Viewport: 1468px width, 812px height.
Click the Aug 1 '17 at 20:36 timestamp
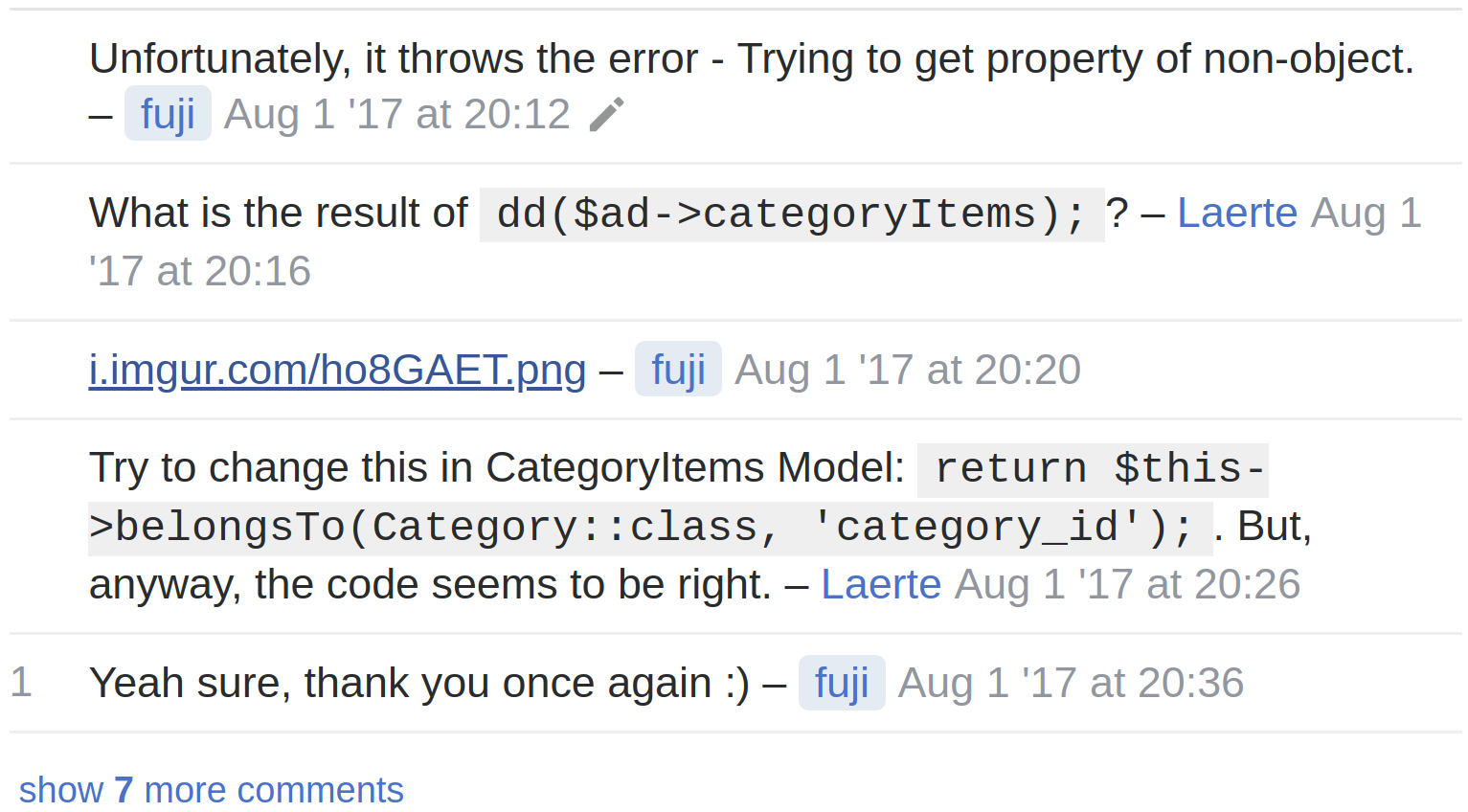click(1071, 683)
